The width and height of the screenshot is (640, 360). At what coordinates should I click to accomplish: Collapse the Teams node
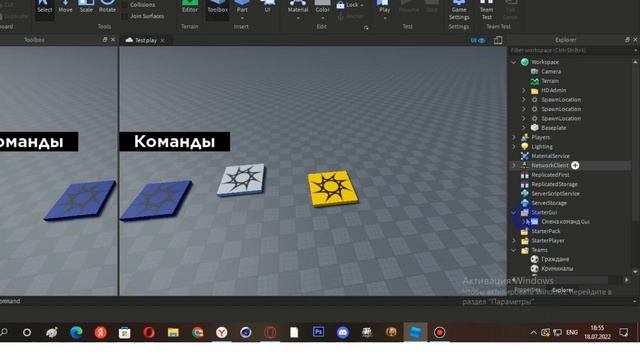pyautogui.click(x=513, y=250)
